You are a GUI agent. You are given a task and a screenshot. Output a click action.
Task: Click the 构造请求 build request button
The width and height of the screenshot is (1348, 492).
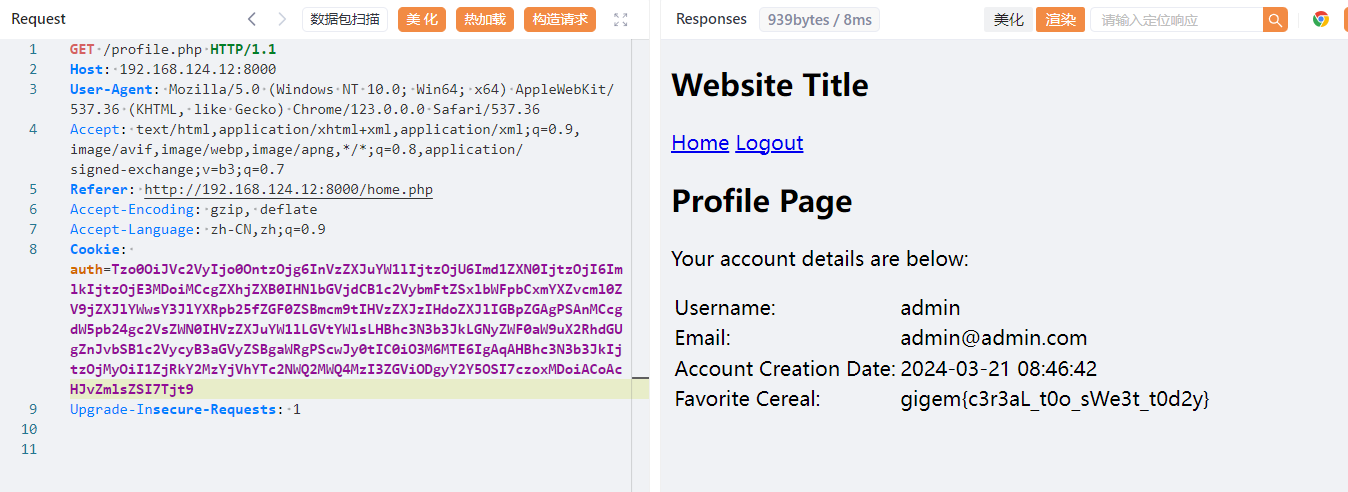(560, 19)
